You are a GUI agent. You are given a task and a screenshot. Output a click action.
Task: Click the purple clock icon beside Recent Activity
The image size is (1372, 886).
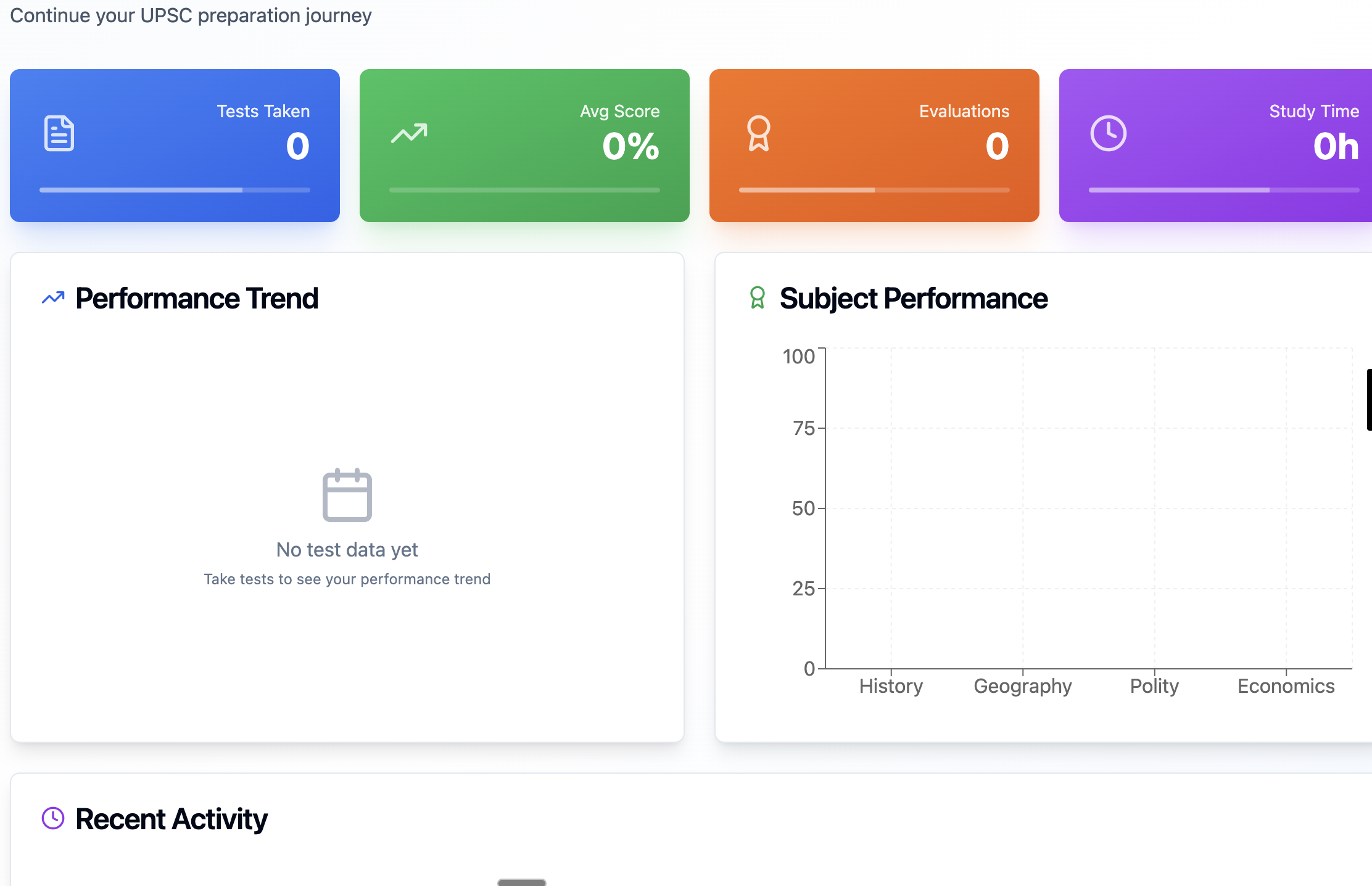53,819
